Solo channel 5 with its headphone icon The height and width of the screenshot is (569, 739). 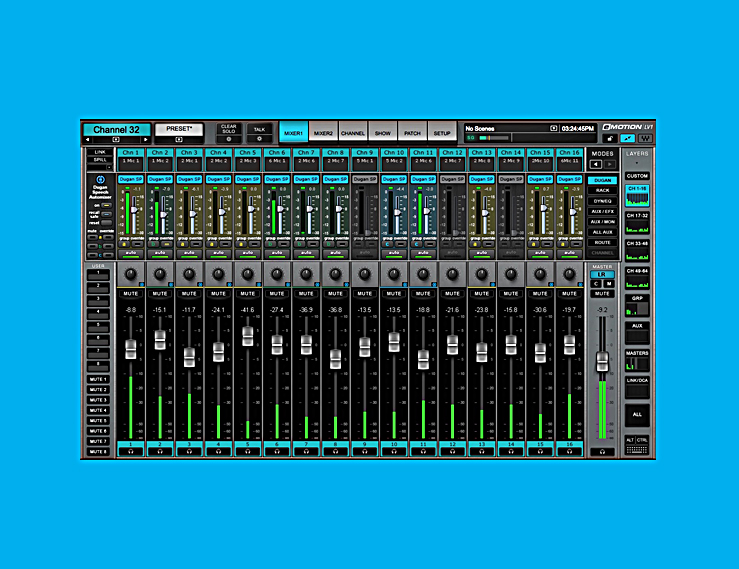247,452
